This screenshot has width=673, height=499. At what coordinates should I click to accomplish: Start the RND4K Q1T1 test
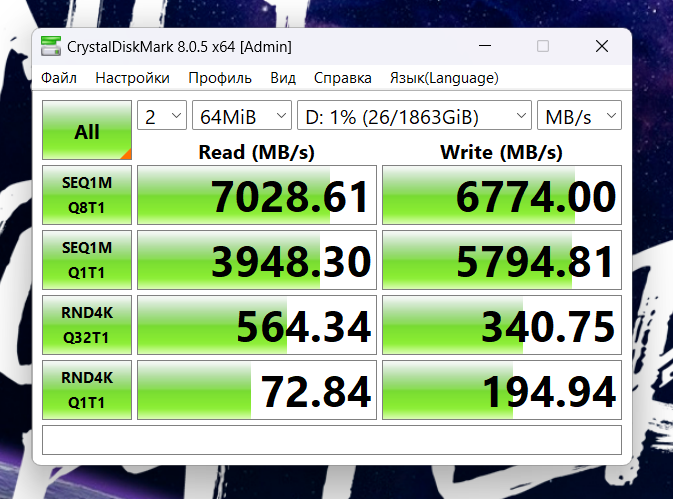87,390
